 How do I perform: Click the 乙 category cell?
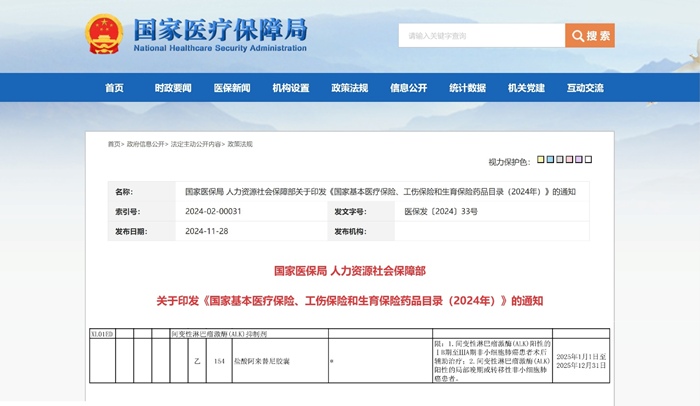(197, 361)
